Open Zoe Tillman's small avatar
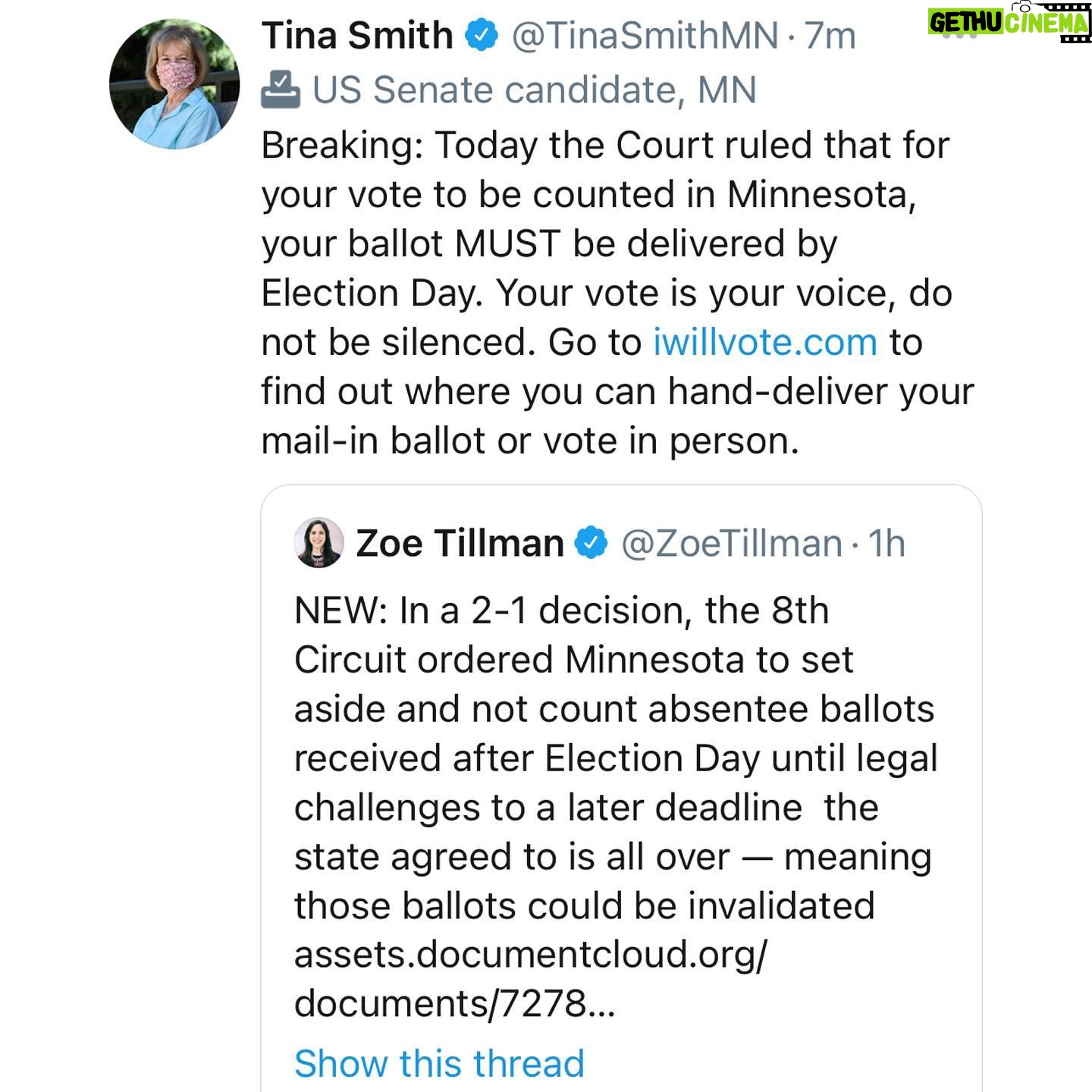The height and width of the screenshot is (1092, 1092). pyautogui.click(x=318, y=543)
